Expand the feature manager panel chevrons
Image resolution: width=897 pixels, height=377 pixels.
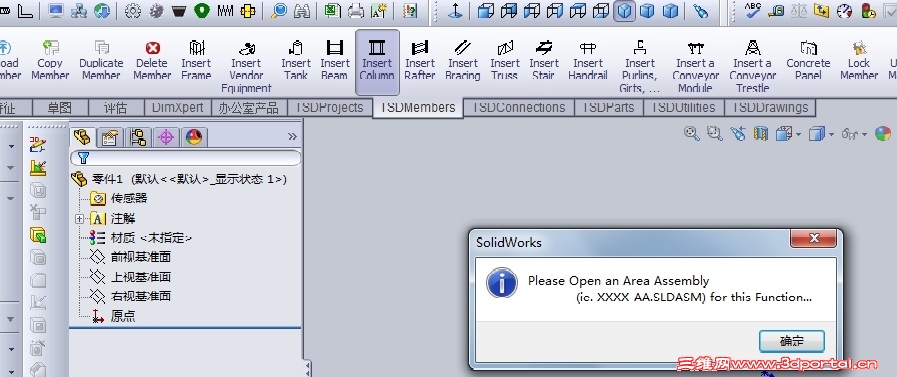pos(292,137)
